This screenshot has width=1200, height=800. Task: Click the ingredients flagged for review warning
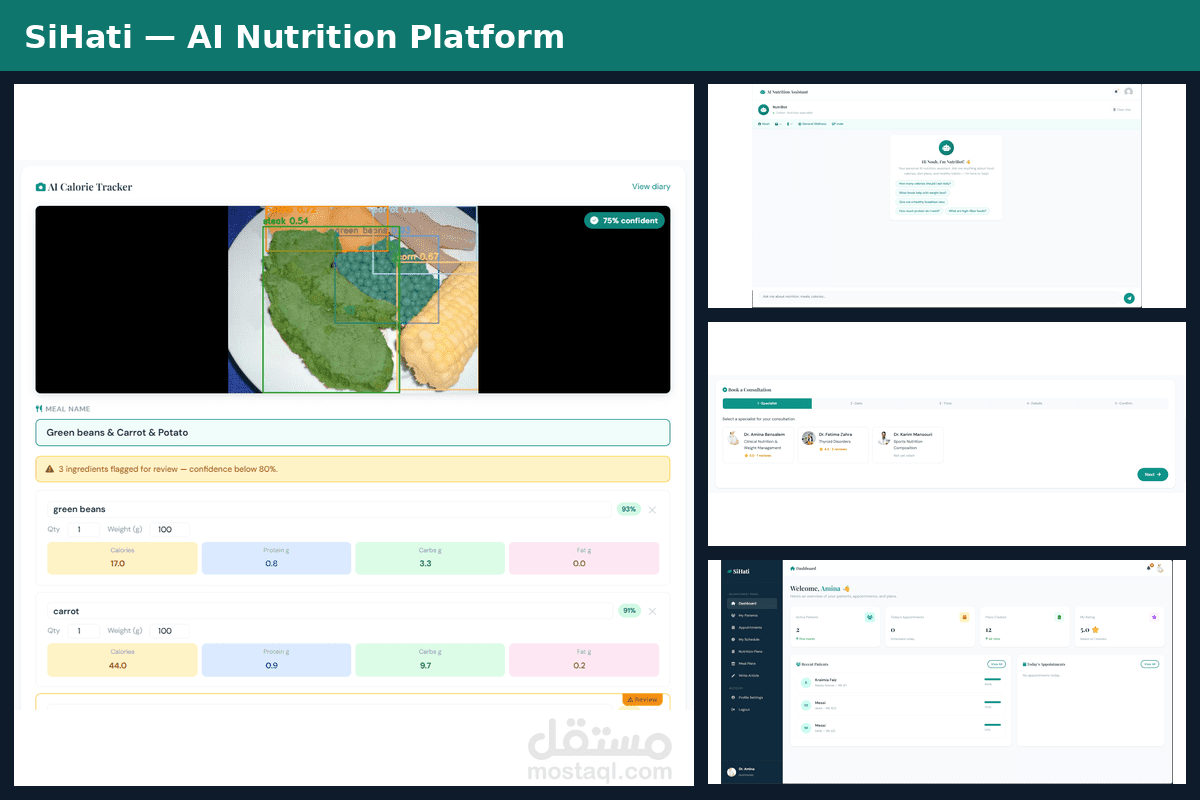coord(353,469)
